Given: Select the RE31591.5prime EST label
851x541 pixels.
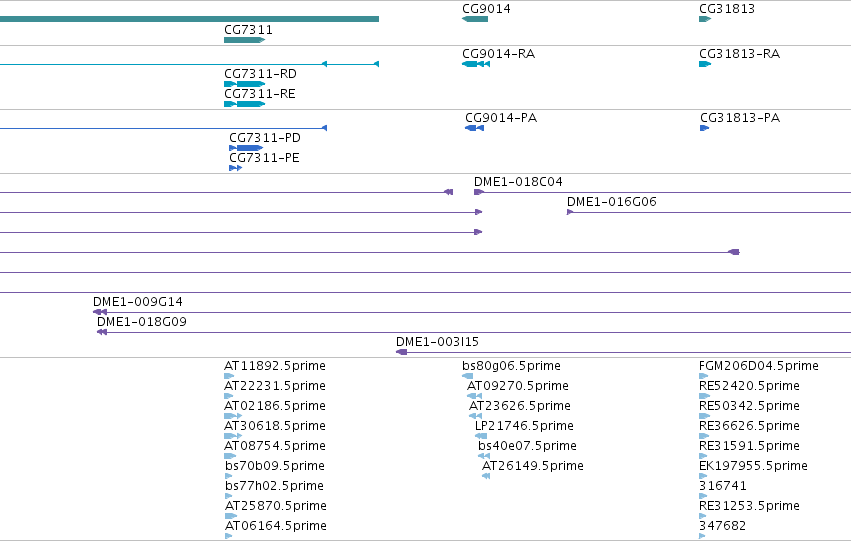Looking at the screenshot, I should 750,446.
